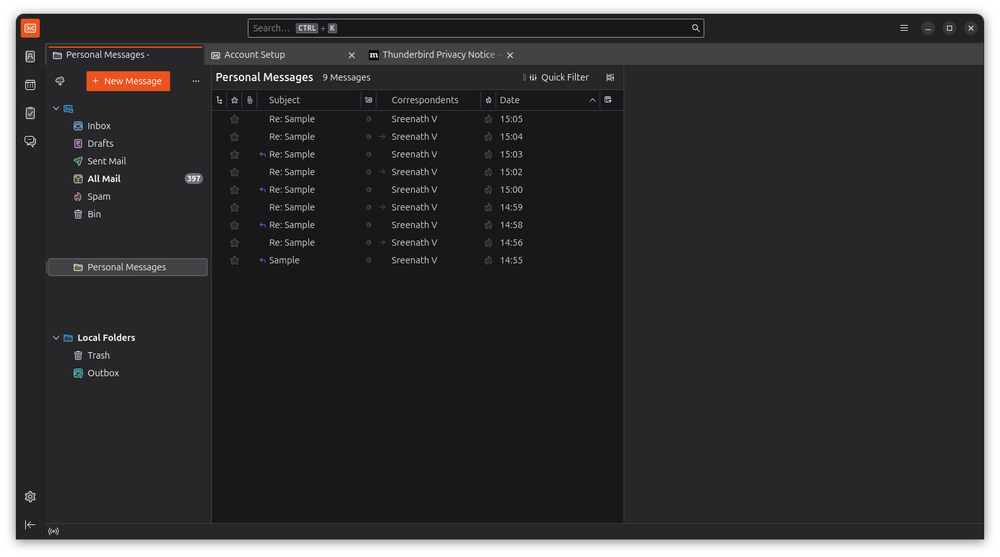Click the Get Messages cloud icon
1000x557 pixels.
(x=60, y=81)
